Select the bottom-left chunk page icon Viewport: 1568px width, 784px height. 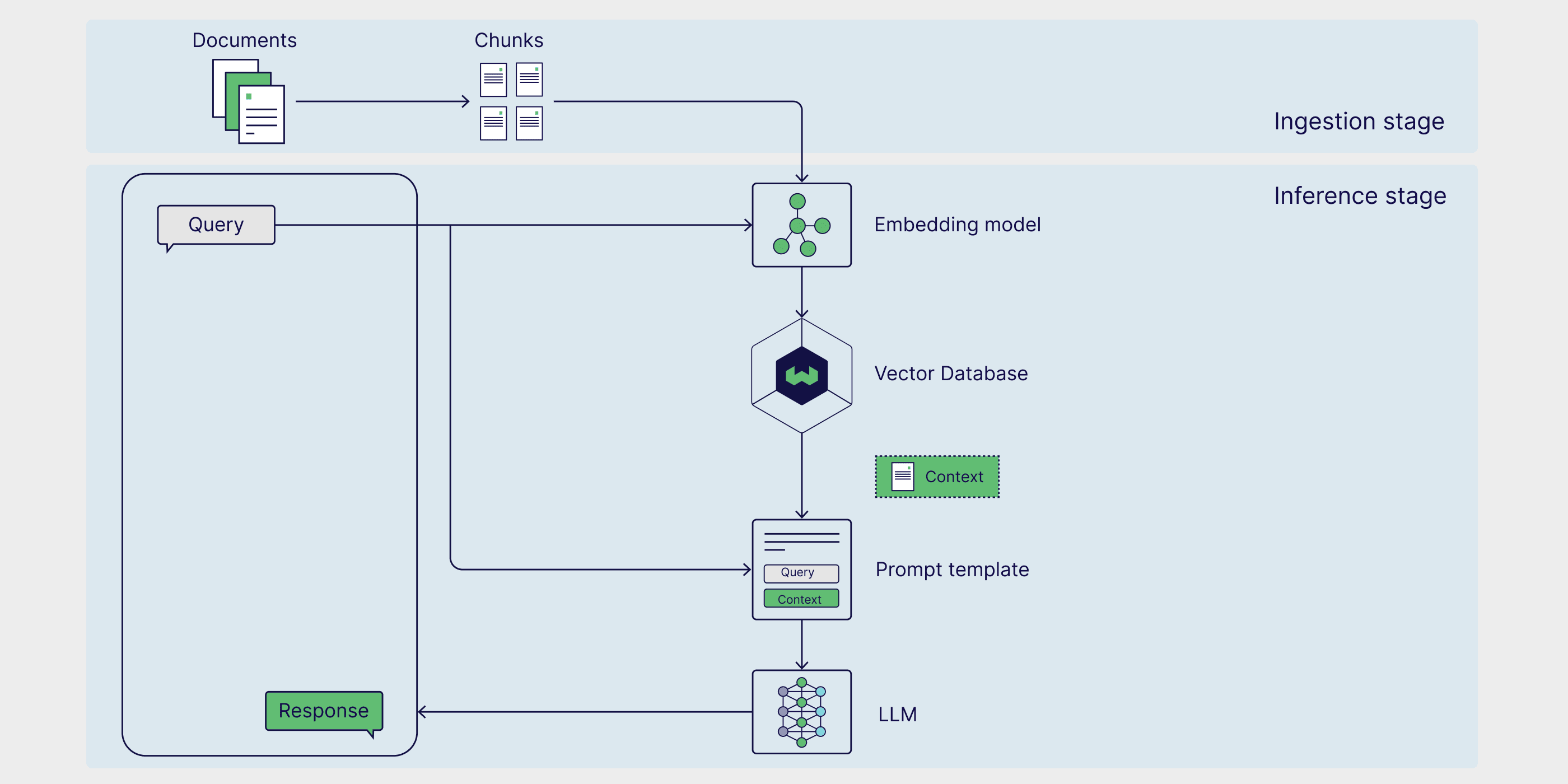point(493,123)
